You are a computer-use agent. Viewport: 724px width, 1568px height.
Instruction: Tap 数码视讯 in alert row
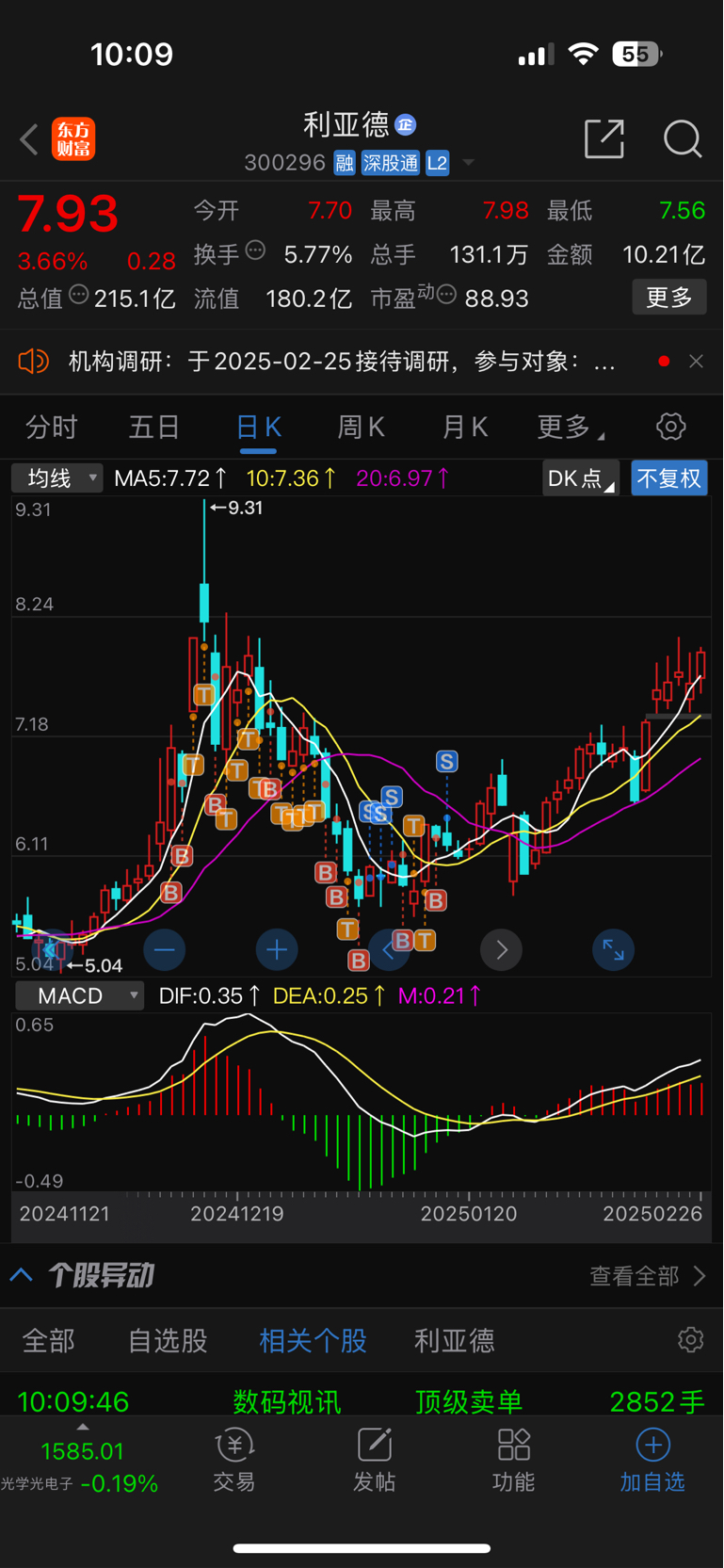point(287,1401)
